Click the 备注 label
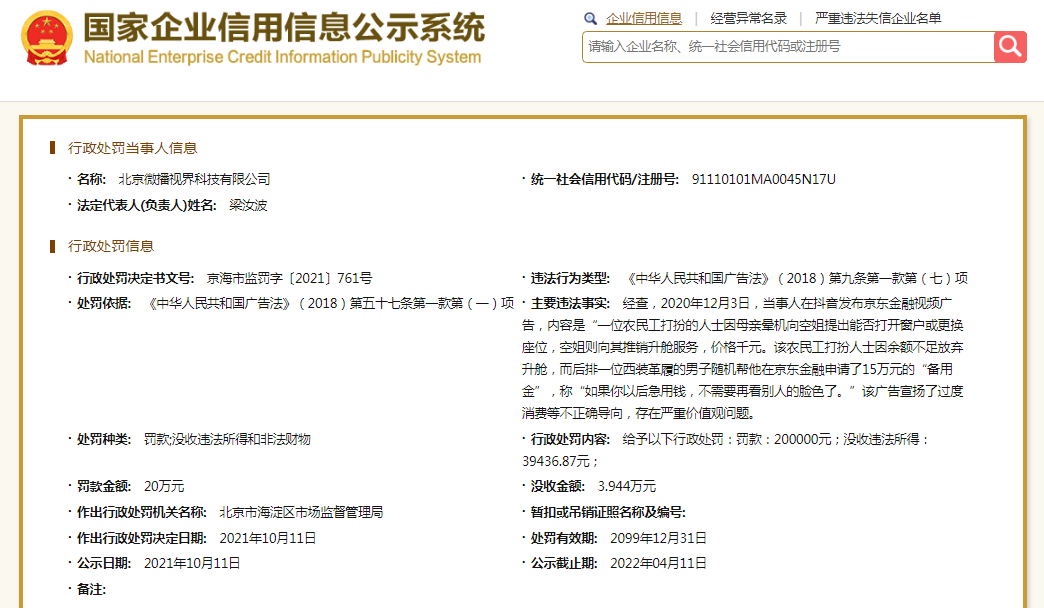The height and width of the screenshot is (608, 1044). [91, 589]
